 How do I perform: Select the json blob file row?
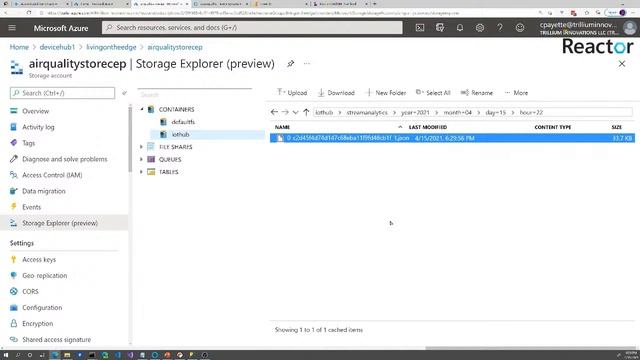pyautogui.click(x=452, y=138)
